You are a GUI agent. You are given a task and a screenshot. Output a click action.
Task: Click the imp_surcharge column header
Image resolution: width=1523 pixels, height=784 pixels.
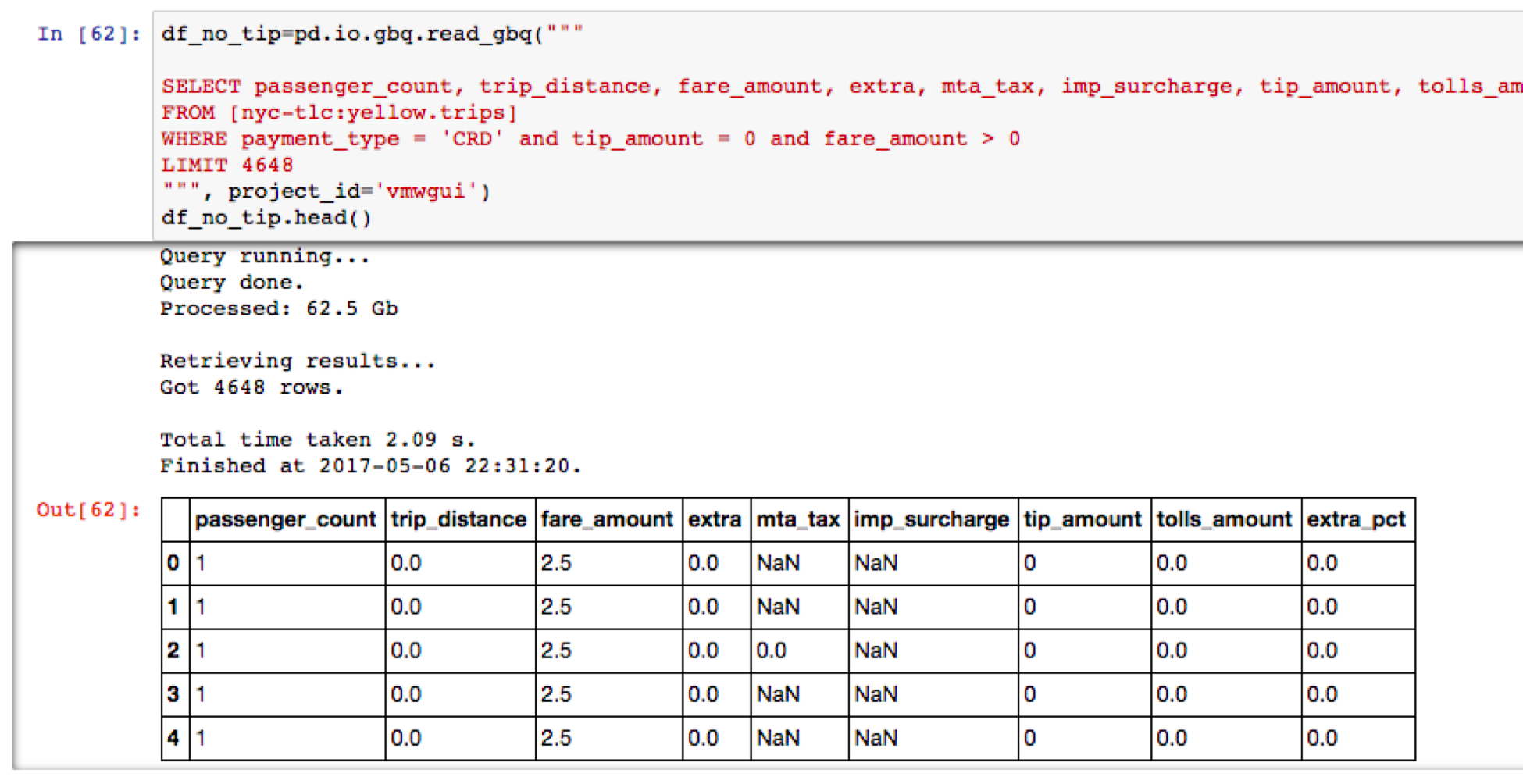[x=933, y=519]
